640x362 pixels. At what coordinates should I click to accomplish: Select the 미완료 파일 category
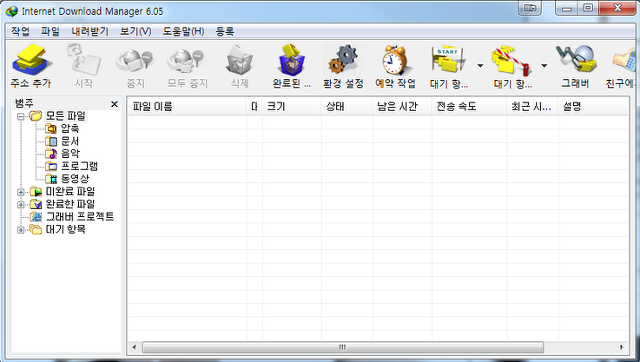click(x=70, y=191)
